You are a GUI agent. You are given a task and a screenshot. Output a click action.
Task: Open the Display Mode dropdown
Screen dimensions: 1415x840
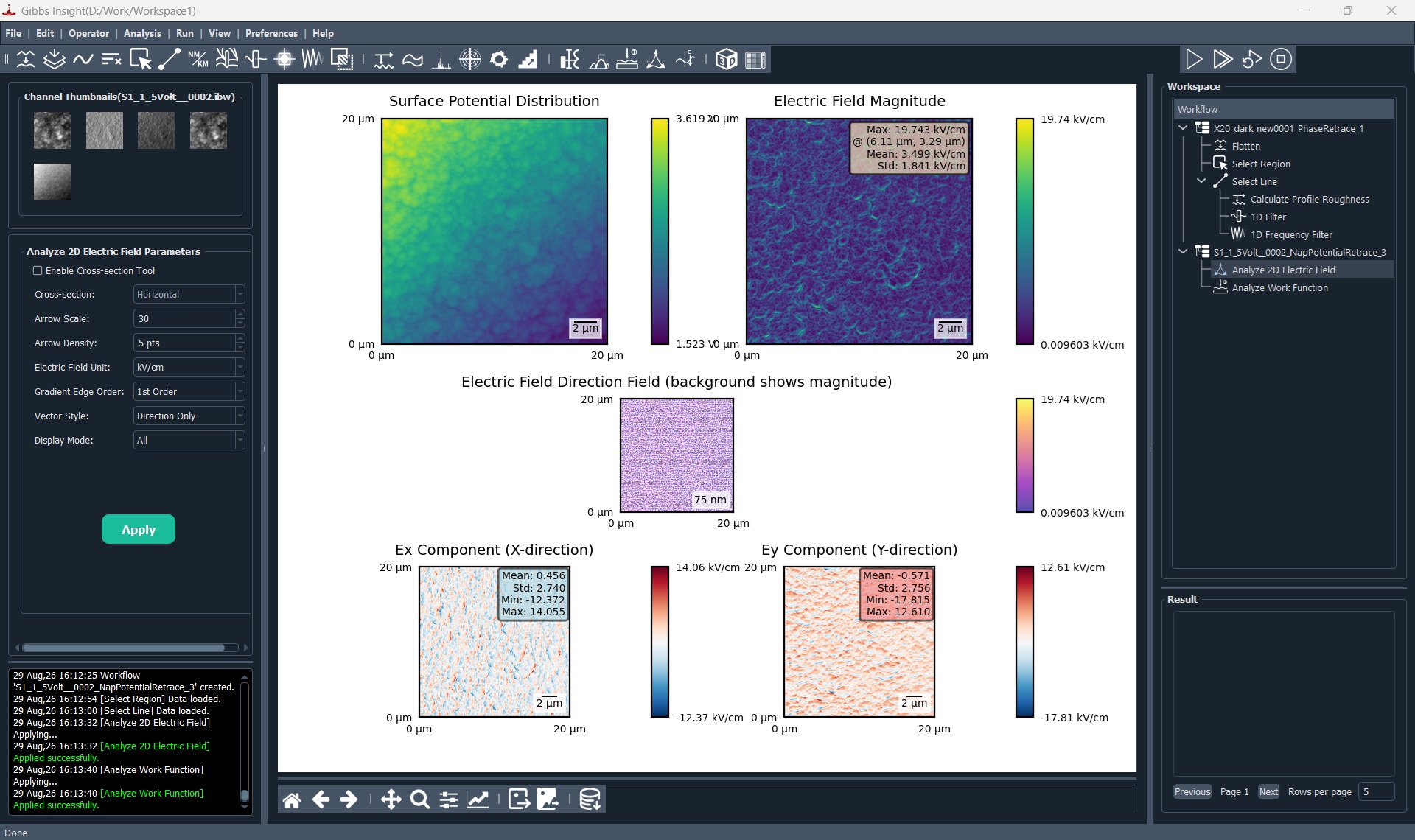[x=189, y=440]
